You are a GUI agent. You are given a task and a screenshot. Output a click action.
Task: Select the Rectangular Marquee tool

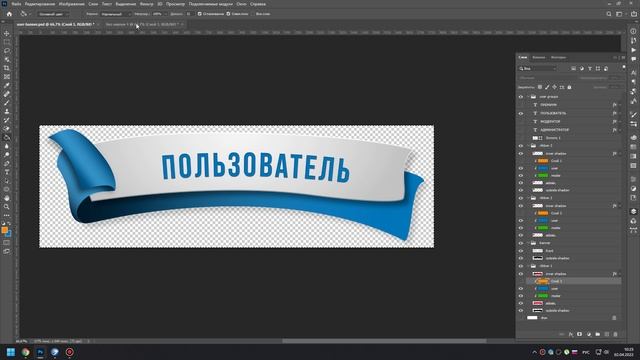point(7,42)
